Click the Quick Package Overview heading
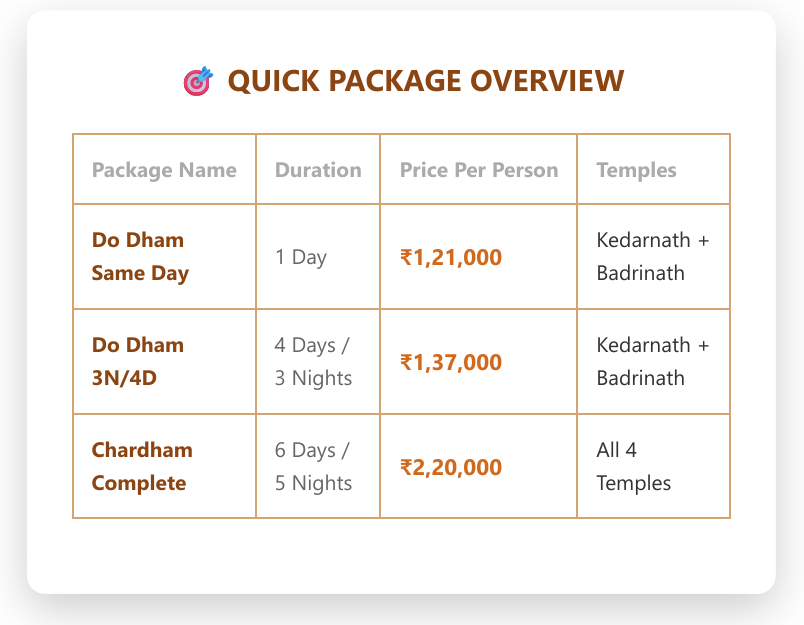The height and width of the screenshot is (625, 804). click(426, 81)
